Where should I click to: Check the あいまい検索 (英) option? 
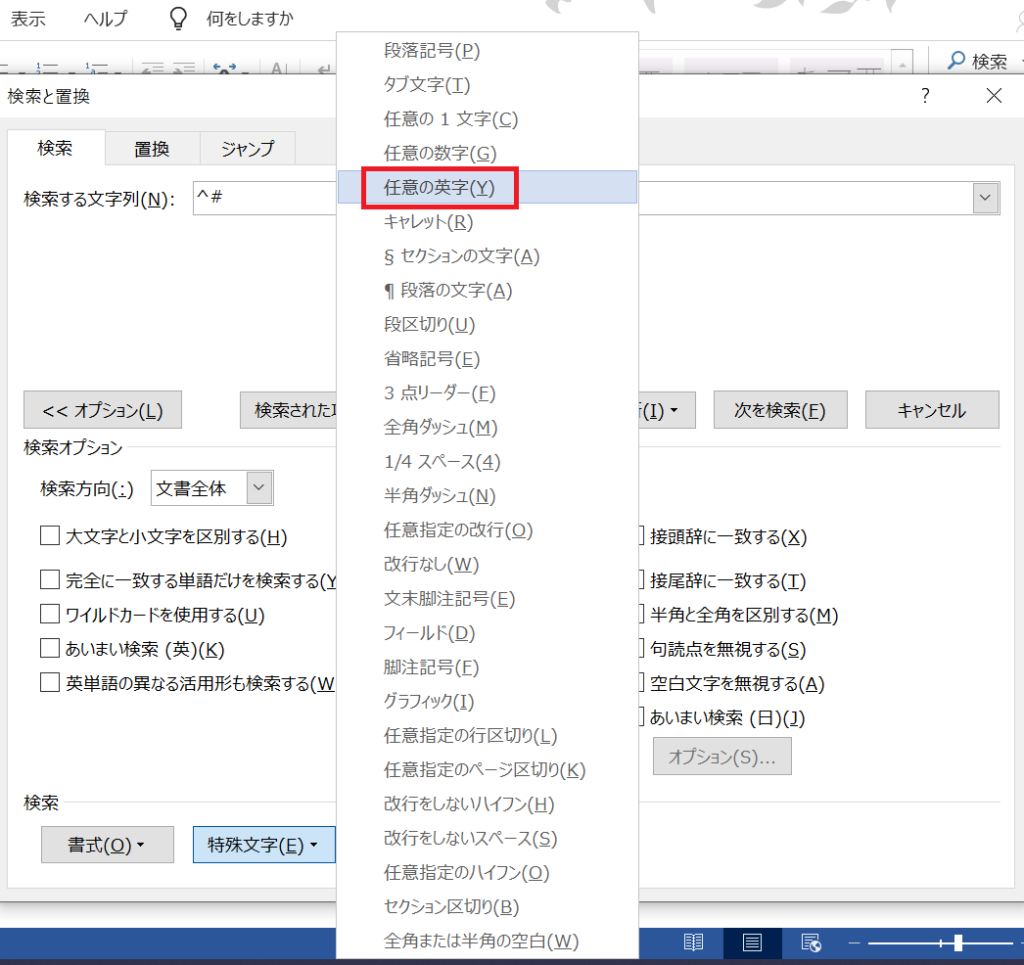coord(50,649)
